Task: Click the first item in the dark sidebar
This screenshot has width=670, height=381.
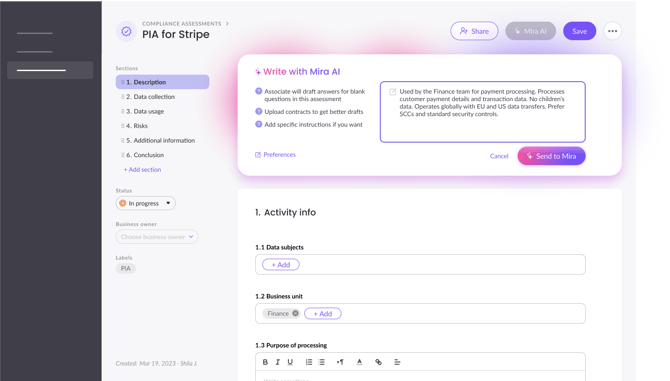Action: (x=35, y=33)
